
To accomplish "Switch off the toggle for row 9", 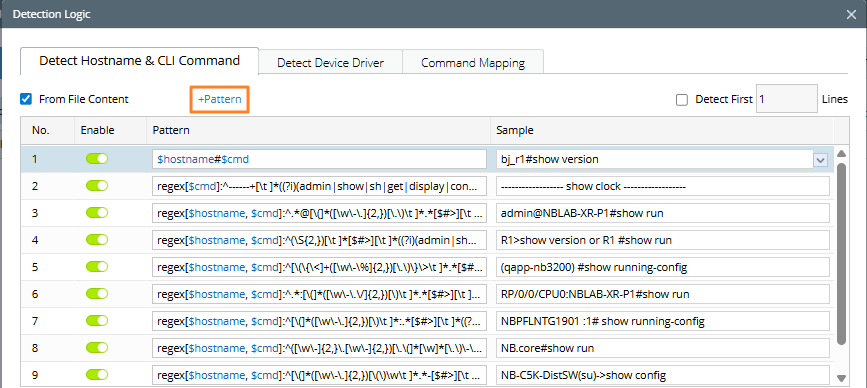I will pos(97,375).
